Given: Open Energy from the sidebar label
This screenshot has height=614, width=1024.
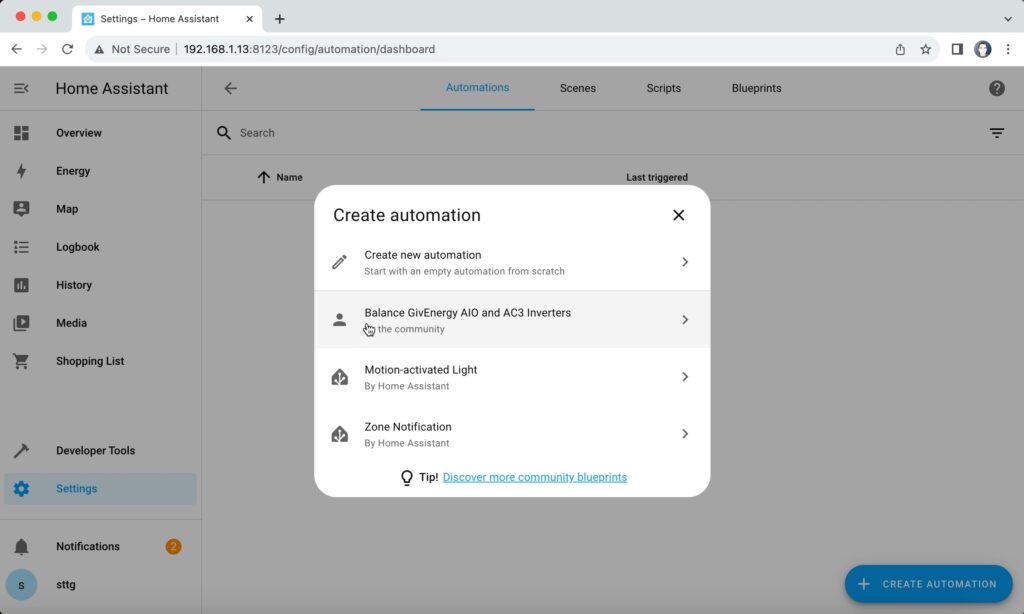Looking at the screenshot, I should click(x=73, y=171).
